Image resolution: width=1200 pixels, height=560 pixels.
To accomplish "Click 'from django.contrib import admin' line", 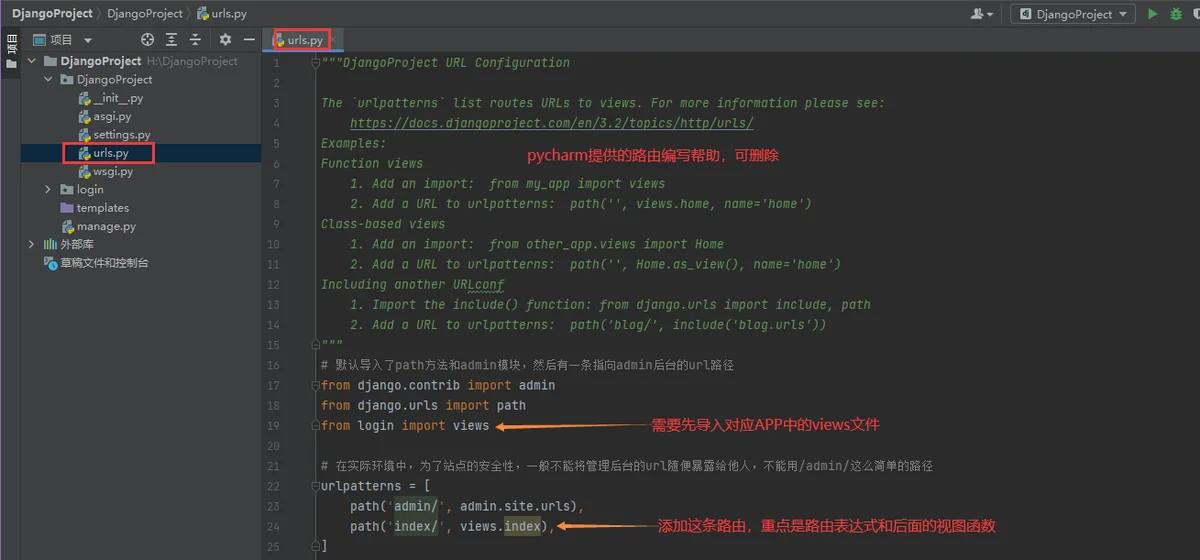I will coord(438,385).
